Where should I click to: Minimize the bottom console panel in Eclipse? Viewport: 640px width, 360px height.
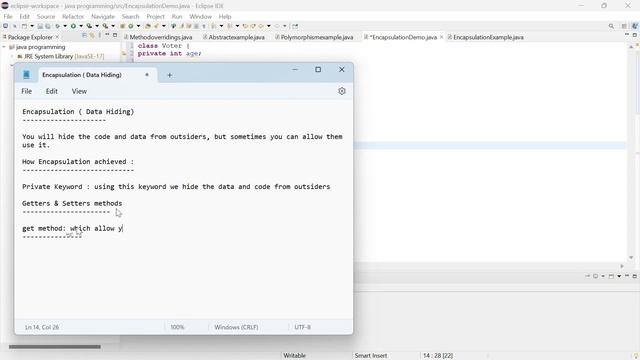[627, 276]
